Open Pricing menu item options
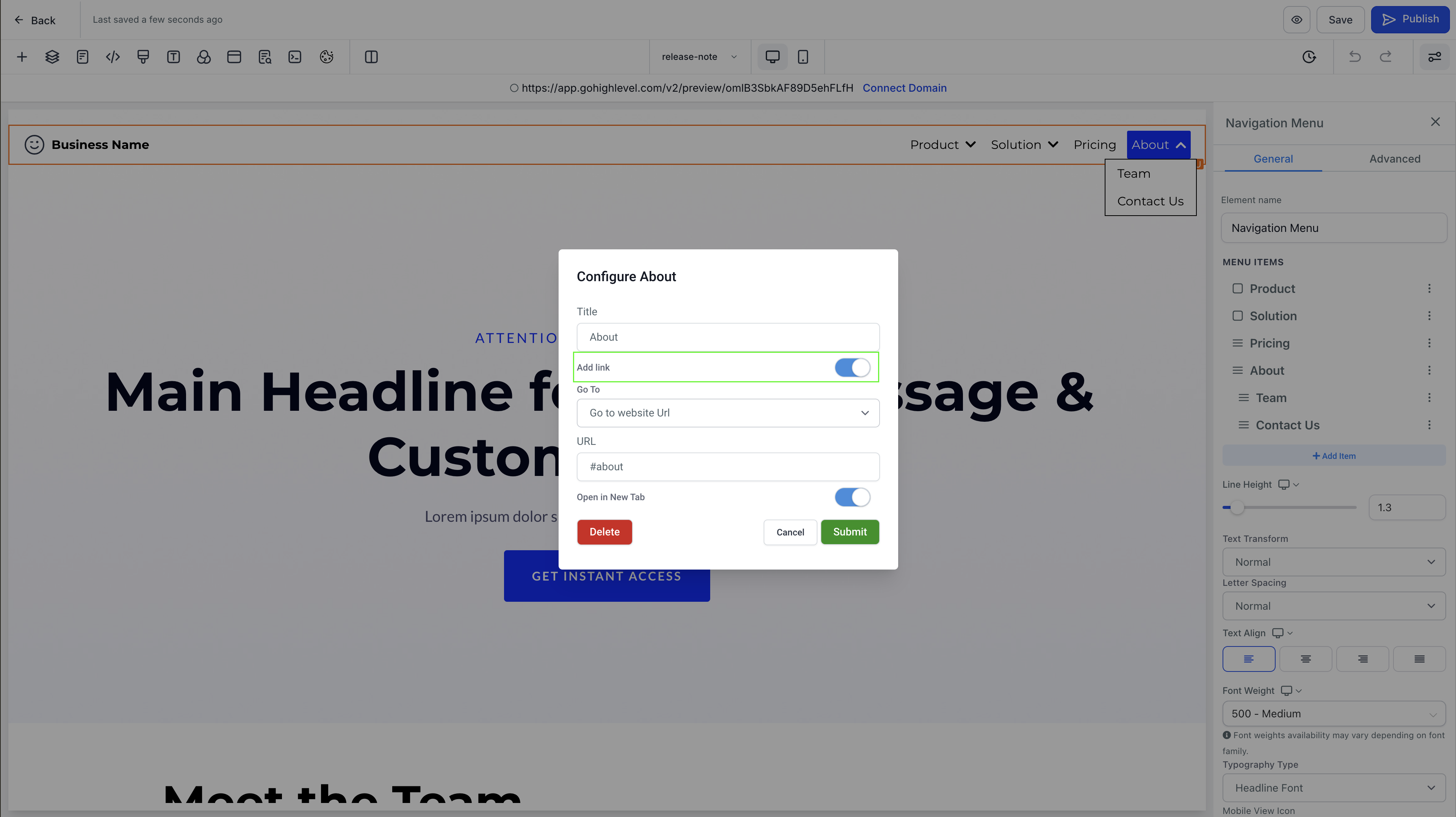This screenshot has height=817, width=1456. (x=1429, y=343)
